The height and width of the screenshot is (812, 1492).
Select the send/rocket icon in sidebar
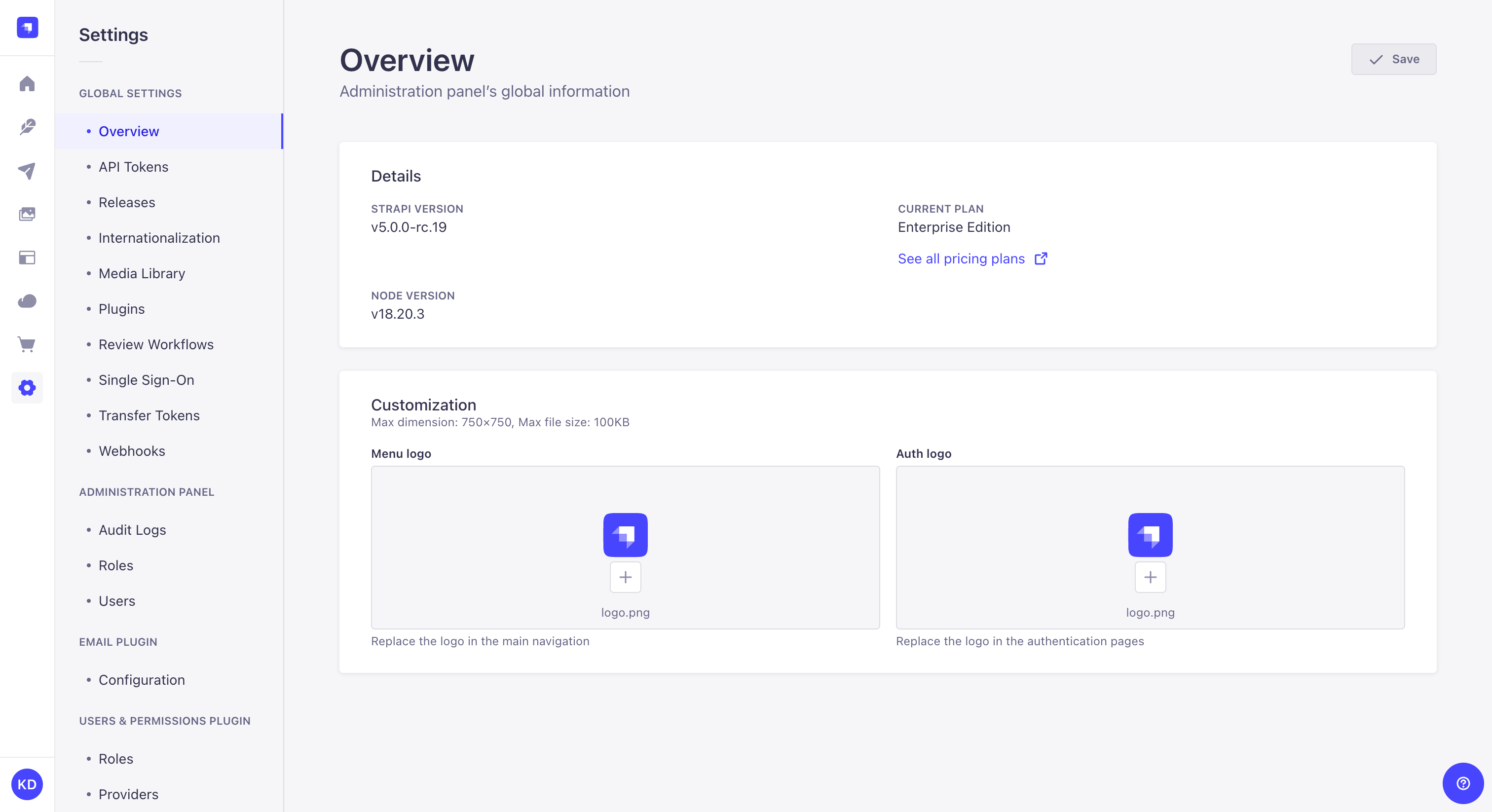pos(27,170)
